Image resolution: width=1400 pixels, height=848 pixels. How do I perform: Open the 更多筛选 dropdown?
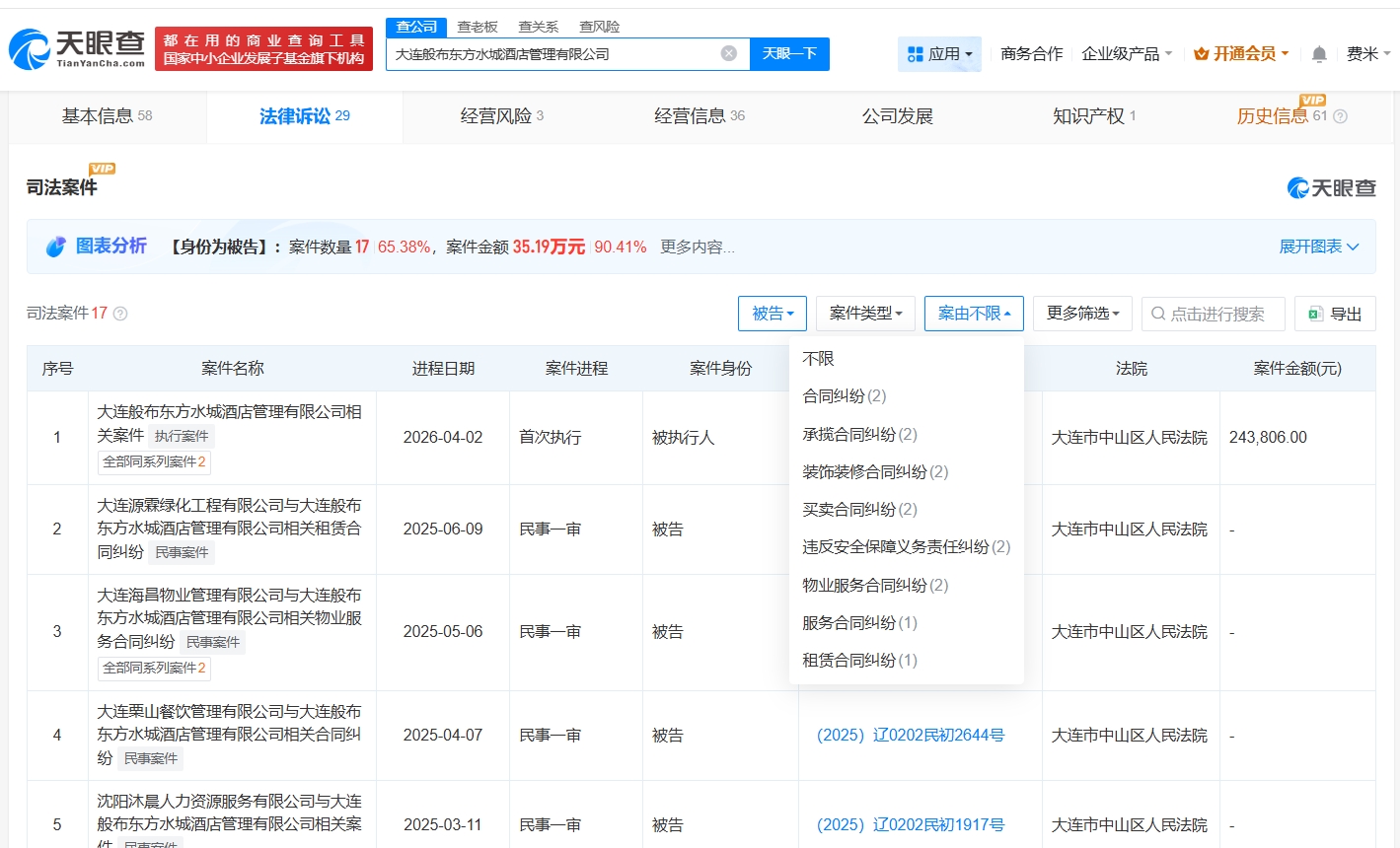pos(1082,314)
